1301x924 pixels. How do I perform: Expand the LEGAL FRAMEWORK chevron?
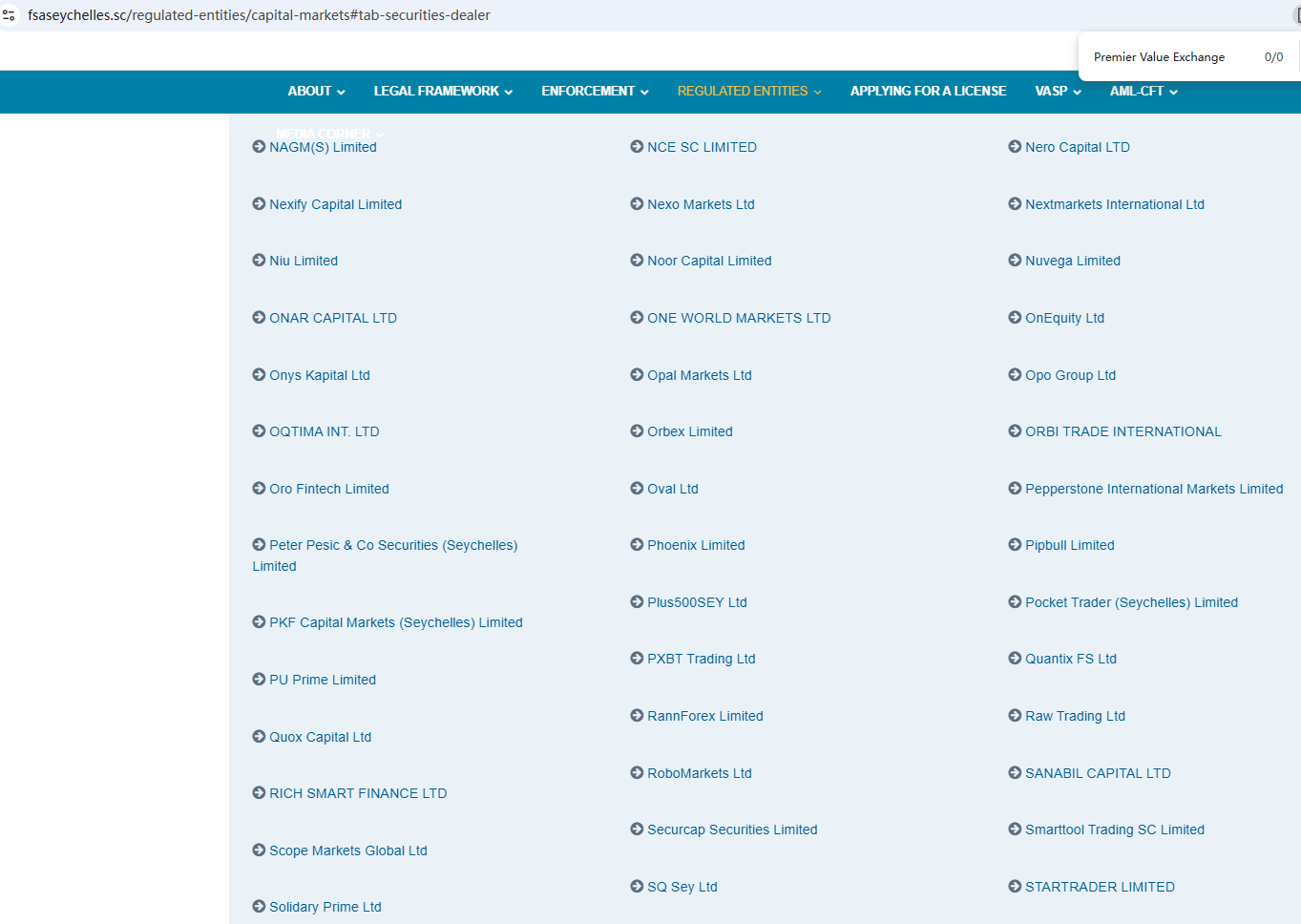pos(509,93)
